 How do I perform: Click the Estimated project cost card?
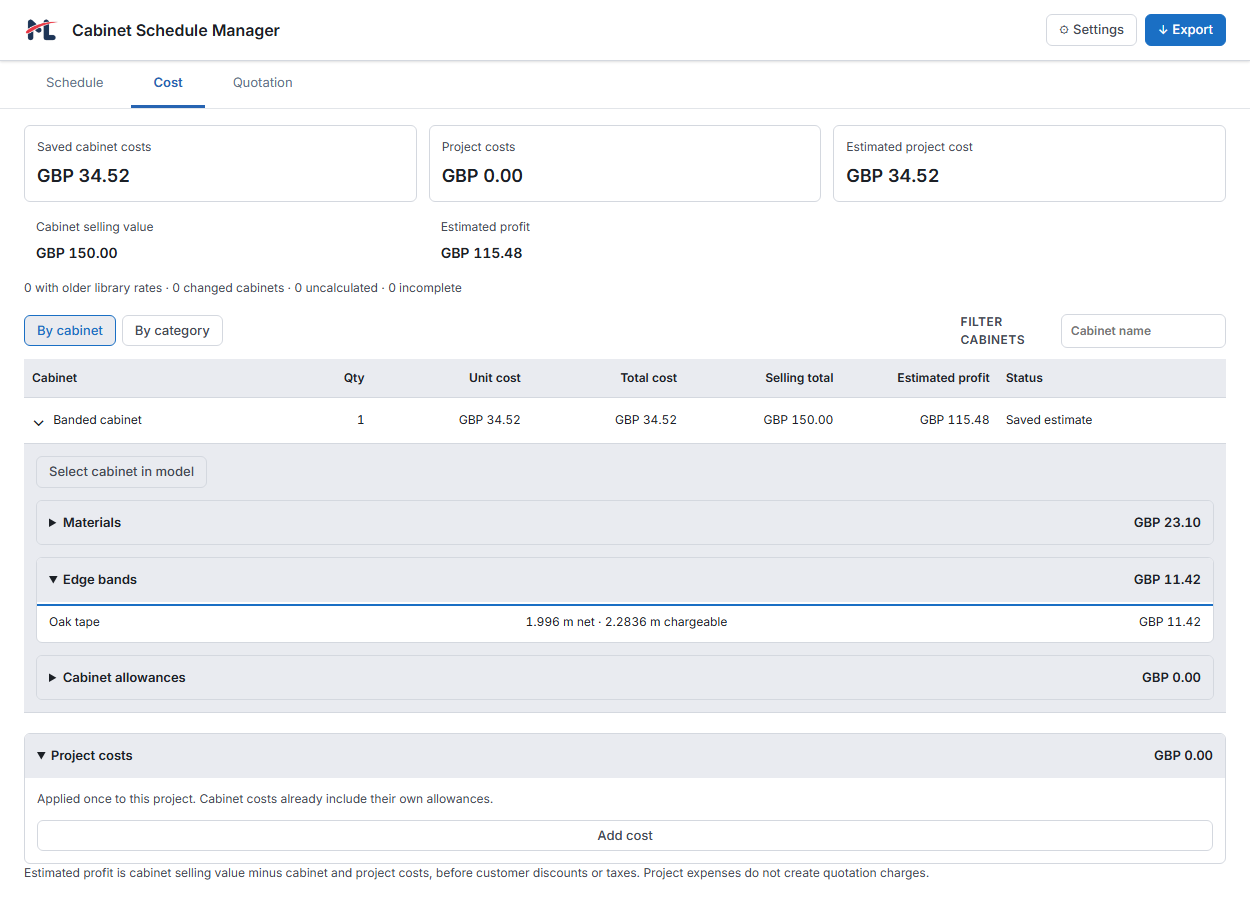click(1029, 163)
